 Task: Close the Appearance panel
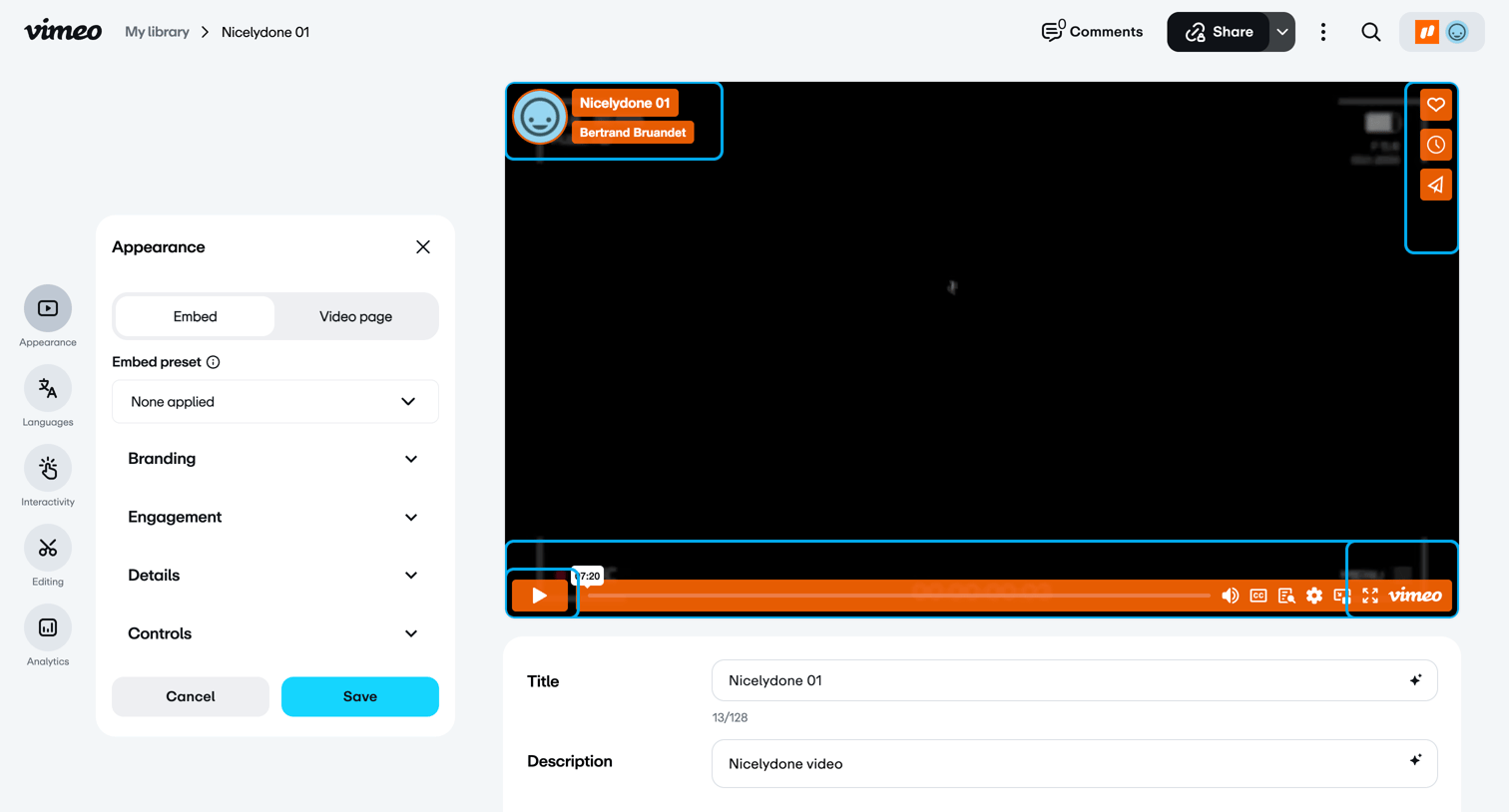coord(423,247)
